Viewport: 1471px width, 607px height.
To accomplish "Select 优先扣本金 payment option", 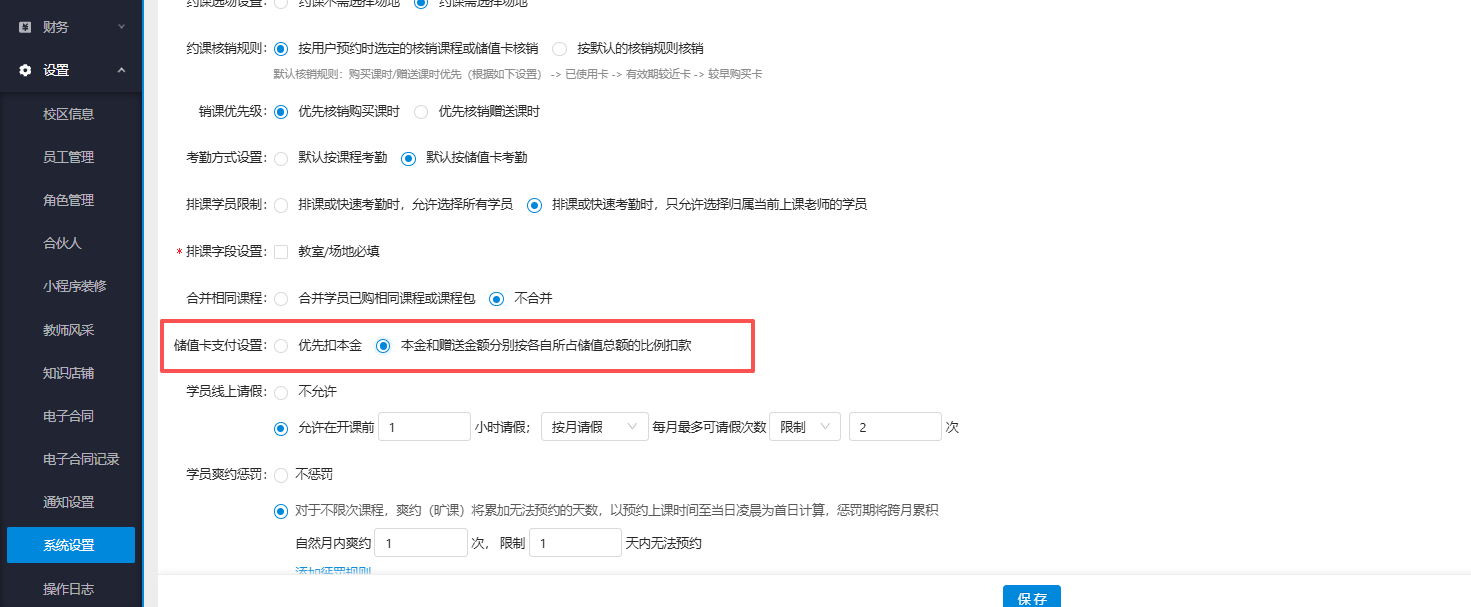I will [x=281, y=345].
